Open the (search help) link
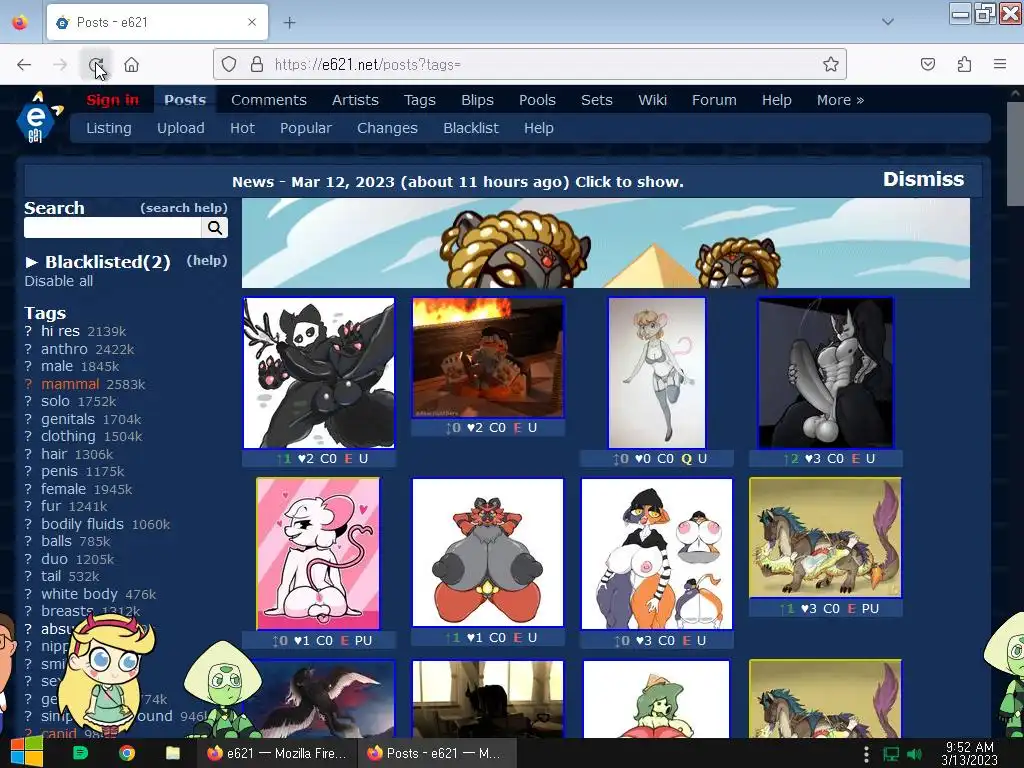 tap(184, 208)
